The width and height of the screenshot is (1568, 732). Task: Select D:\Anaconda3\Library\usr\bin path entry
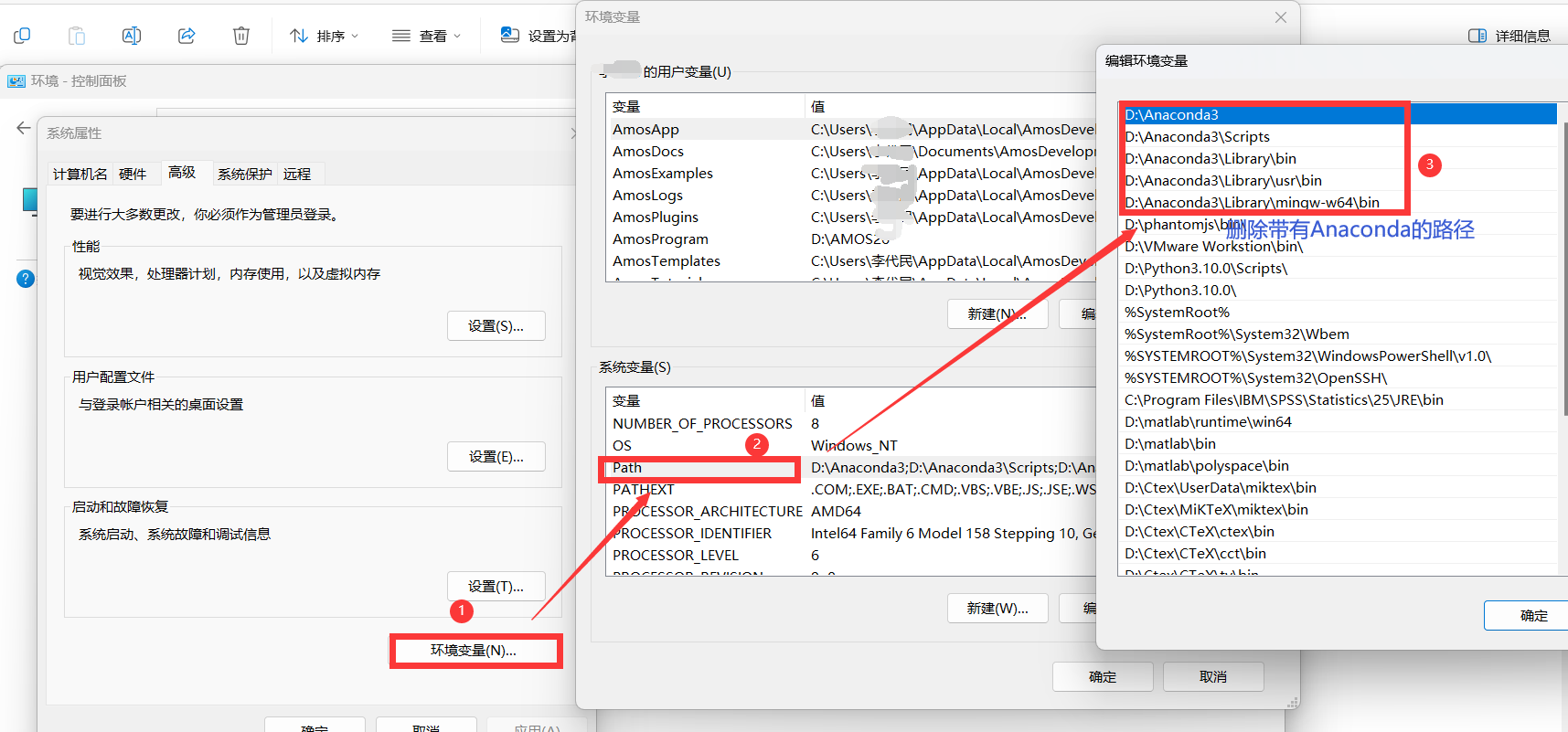tap(1339, 181)
